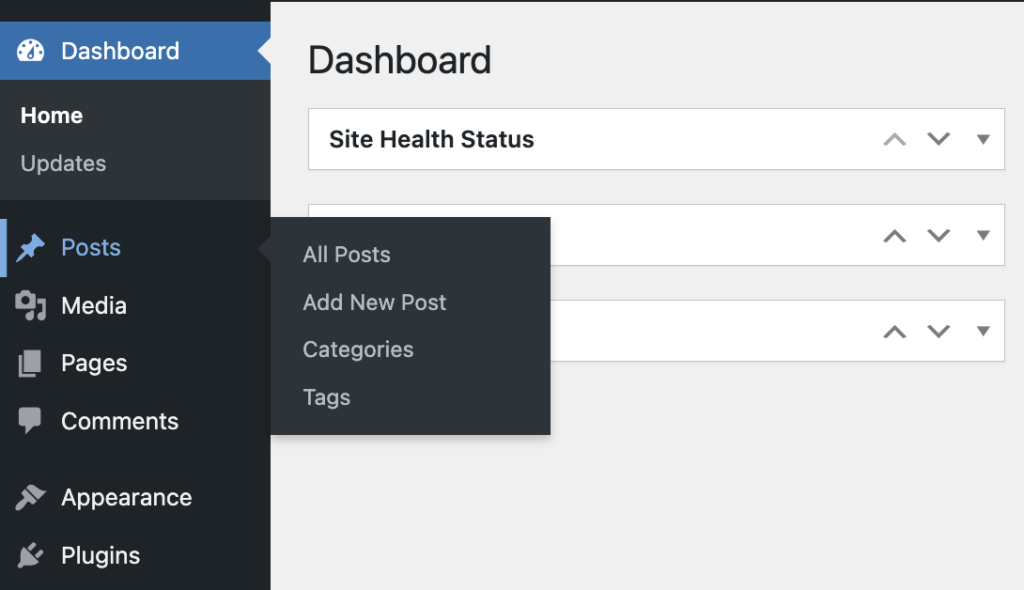Open the bottom widget's dropdown triangle
This screenshot has height=590, width=1024.
981,331
